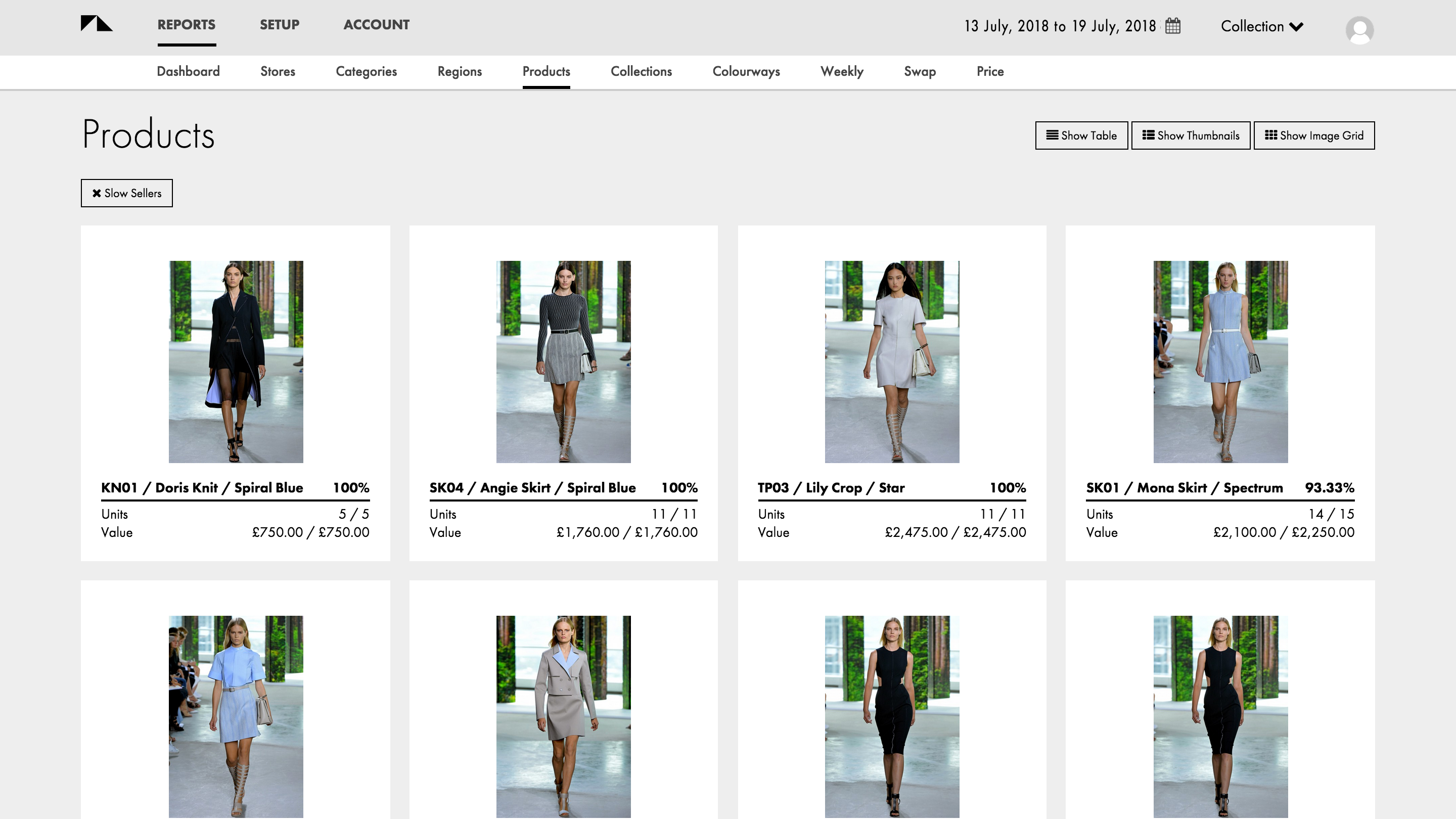Screen dimensions: 1456x819
Task: Open the user profile avatar
Action: [1359, 30]
